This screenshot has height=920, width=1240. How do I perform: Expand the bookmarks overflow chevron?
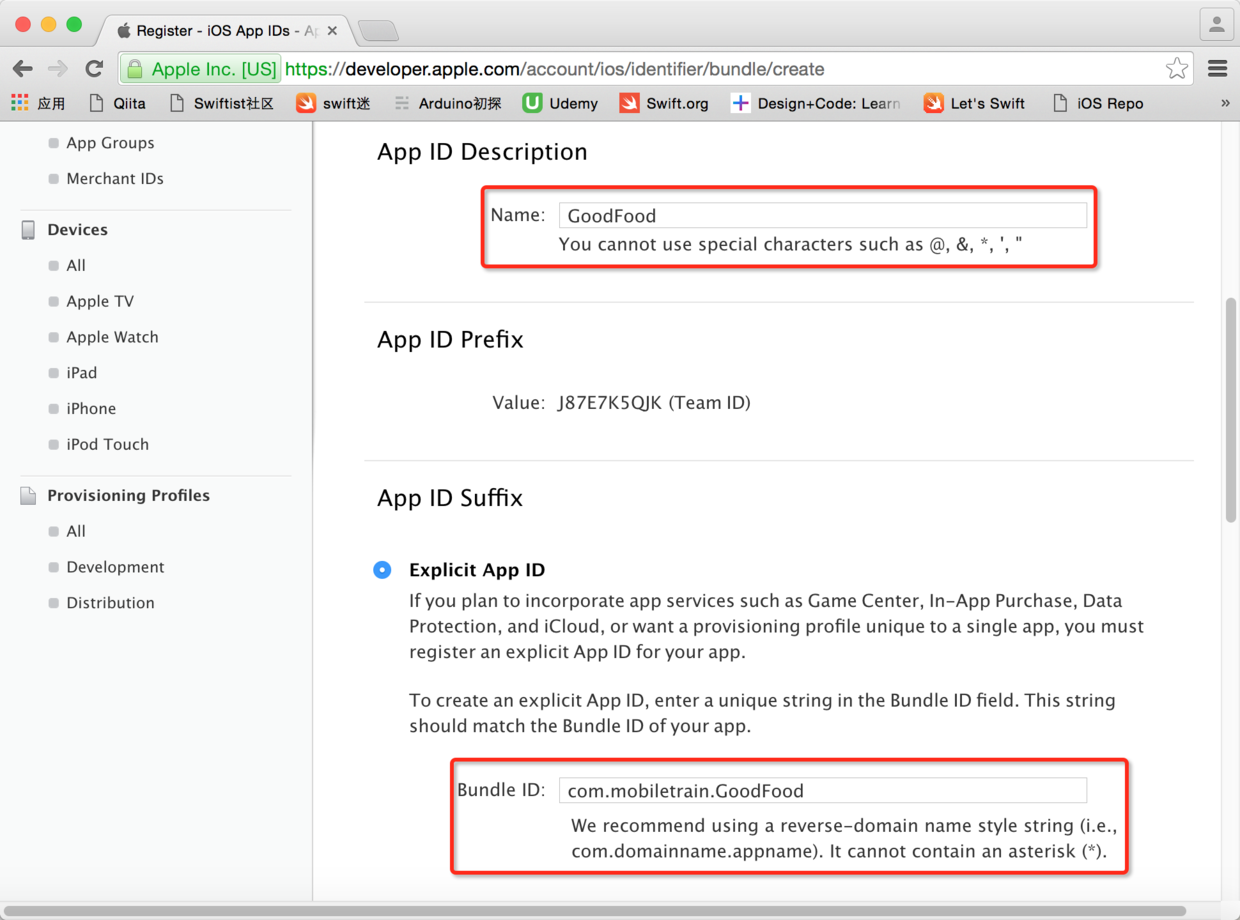tap(1225, 103)
